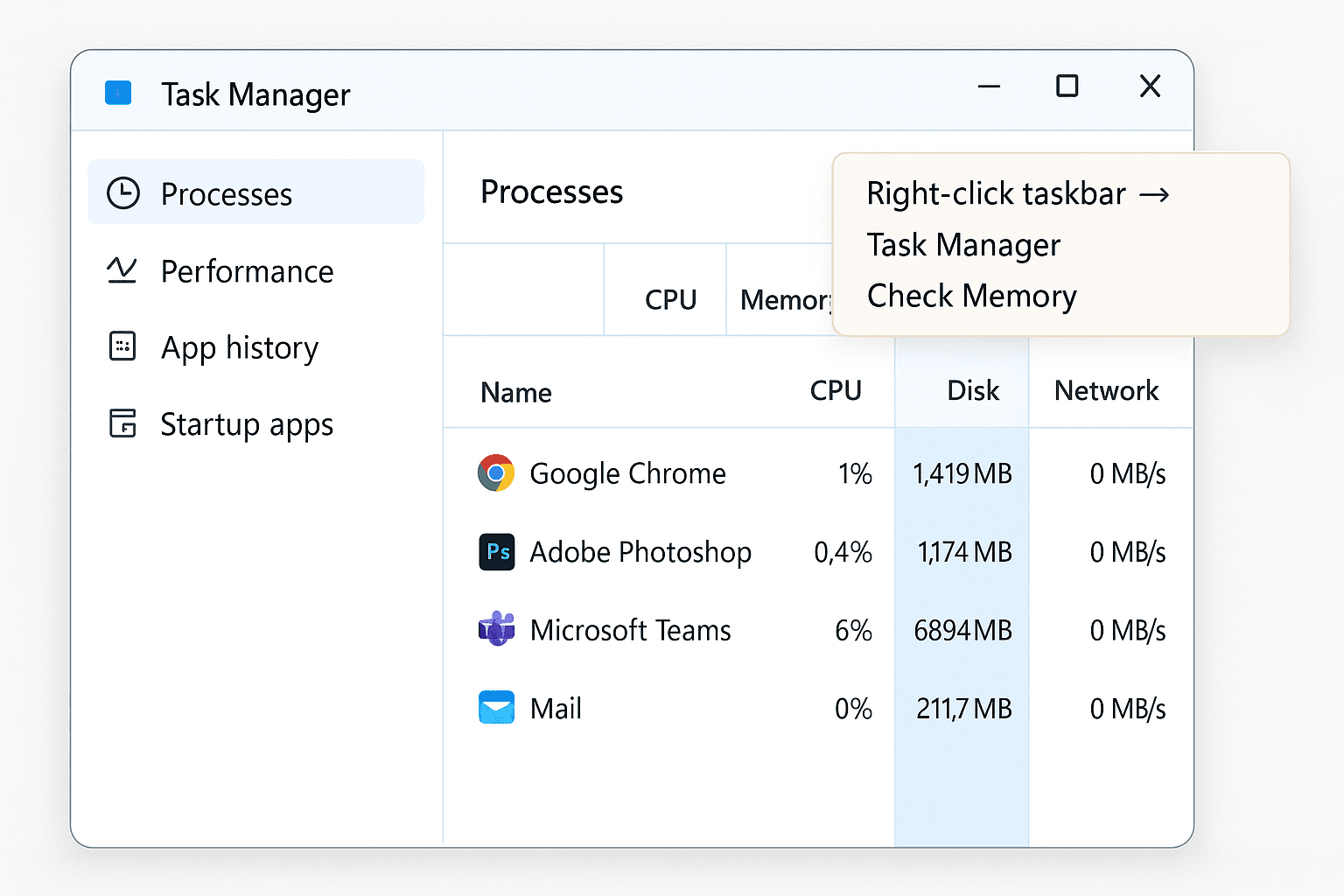
Task: Click the 6894 MB value for Teams
Action: (x=962, y=630)
